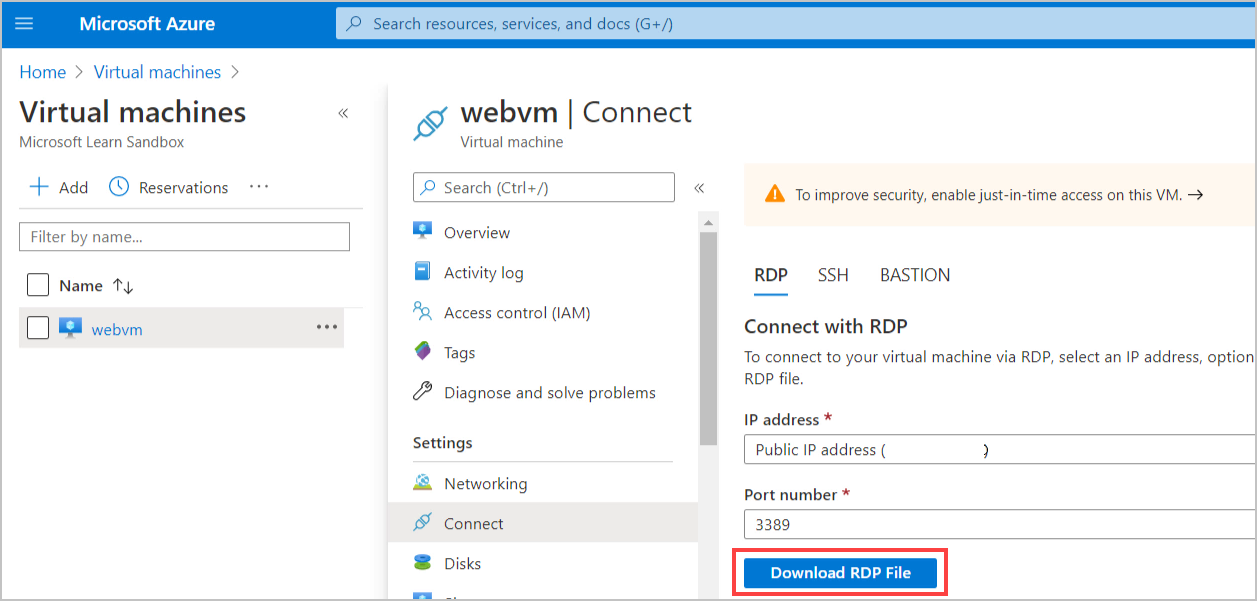Open Overview menu item
Screen dimensions: 1257x601
[477, 232]
